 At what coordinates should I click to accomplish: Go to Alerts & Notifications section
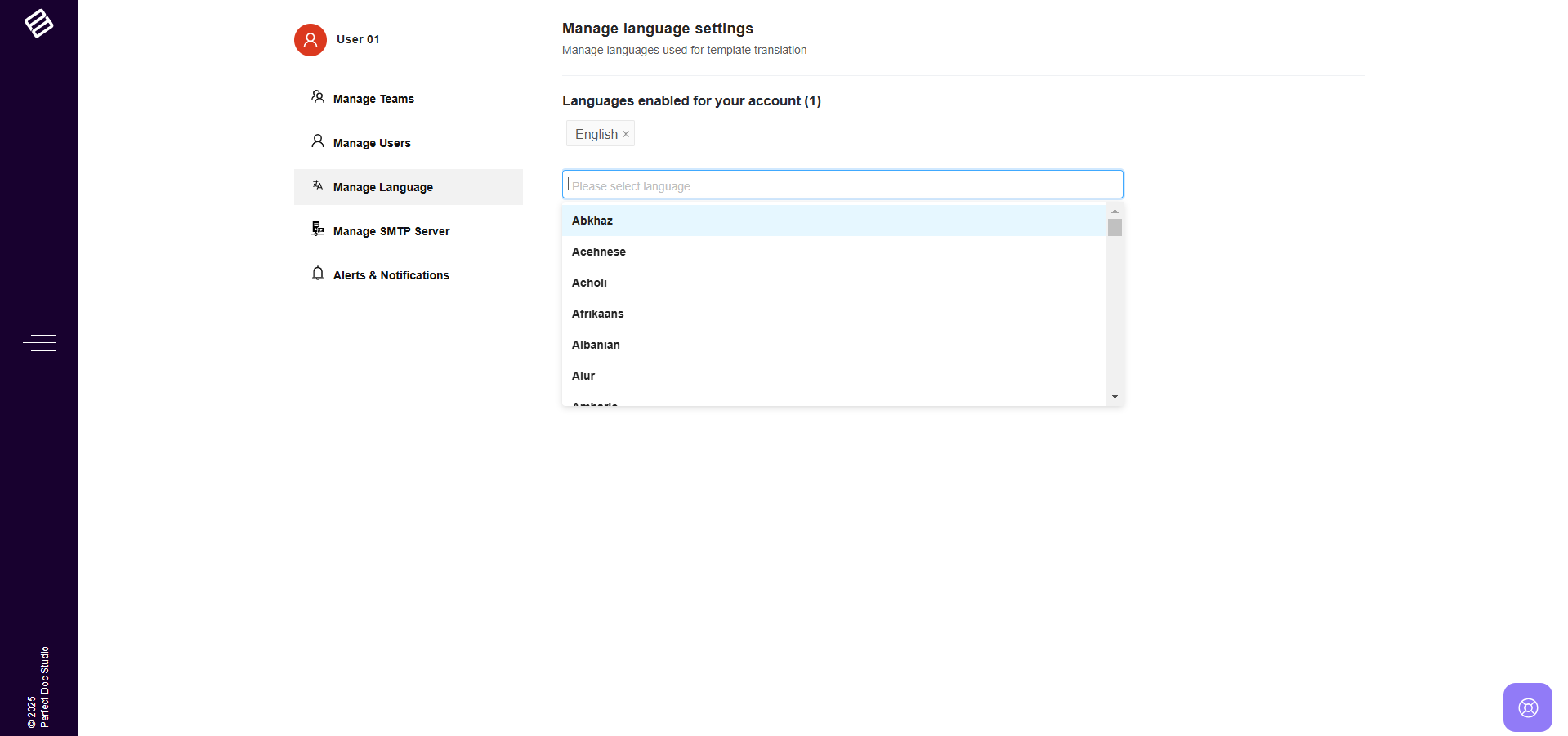391,275
